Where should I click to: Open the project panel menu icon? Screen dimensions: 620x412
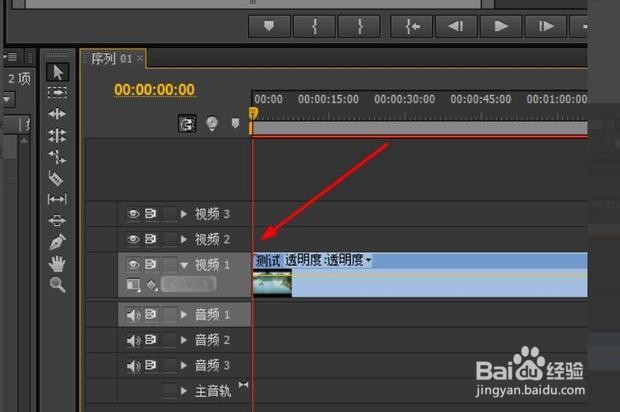coord(10,58)
